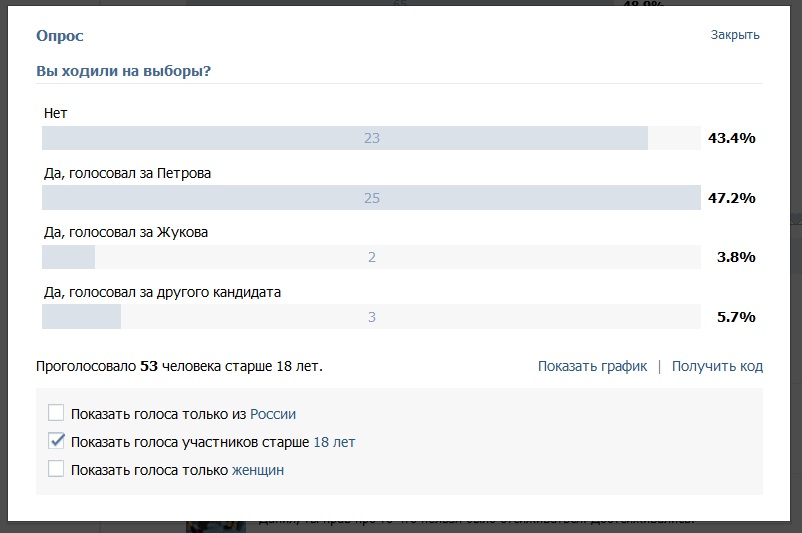802x533 pixels.
Task: Open the Показать график link
Action: (x=592, y=366)
